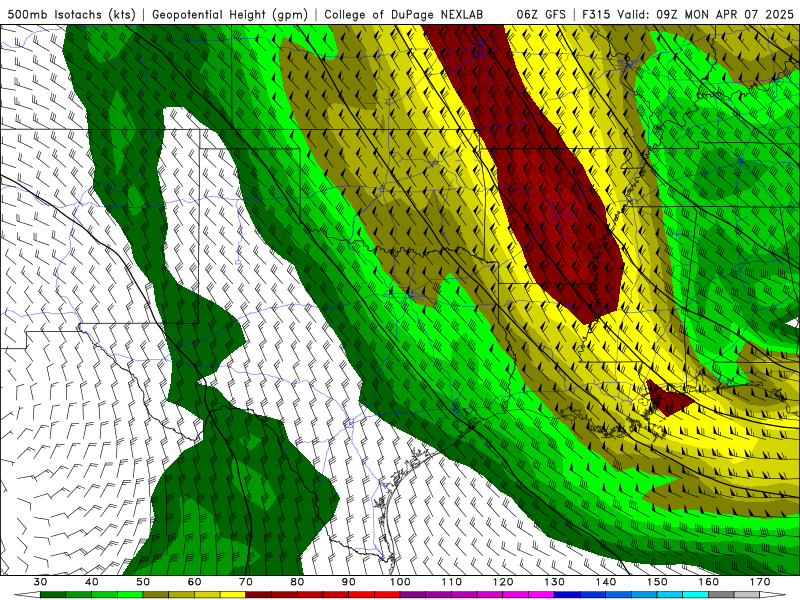Click the bright yellow 65-70 kt legend swatch
800x600 pixels.
pyautogui.click(x=233, y=595)
